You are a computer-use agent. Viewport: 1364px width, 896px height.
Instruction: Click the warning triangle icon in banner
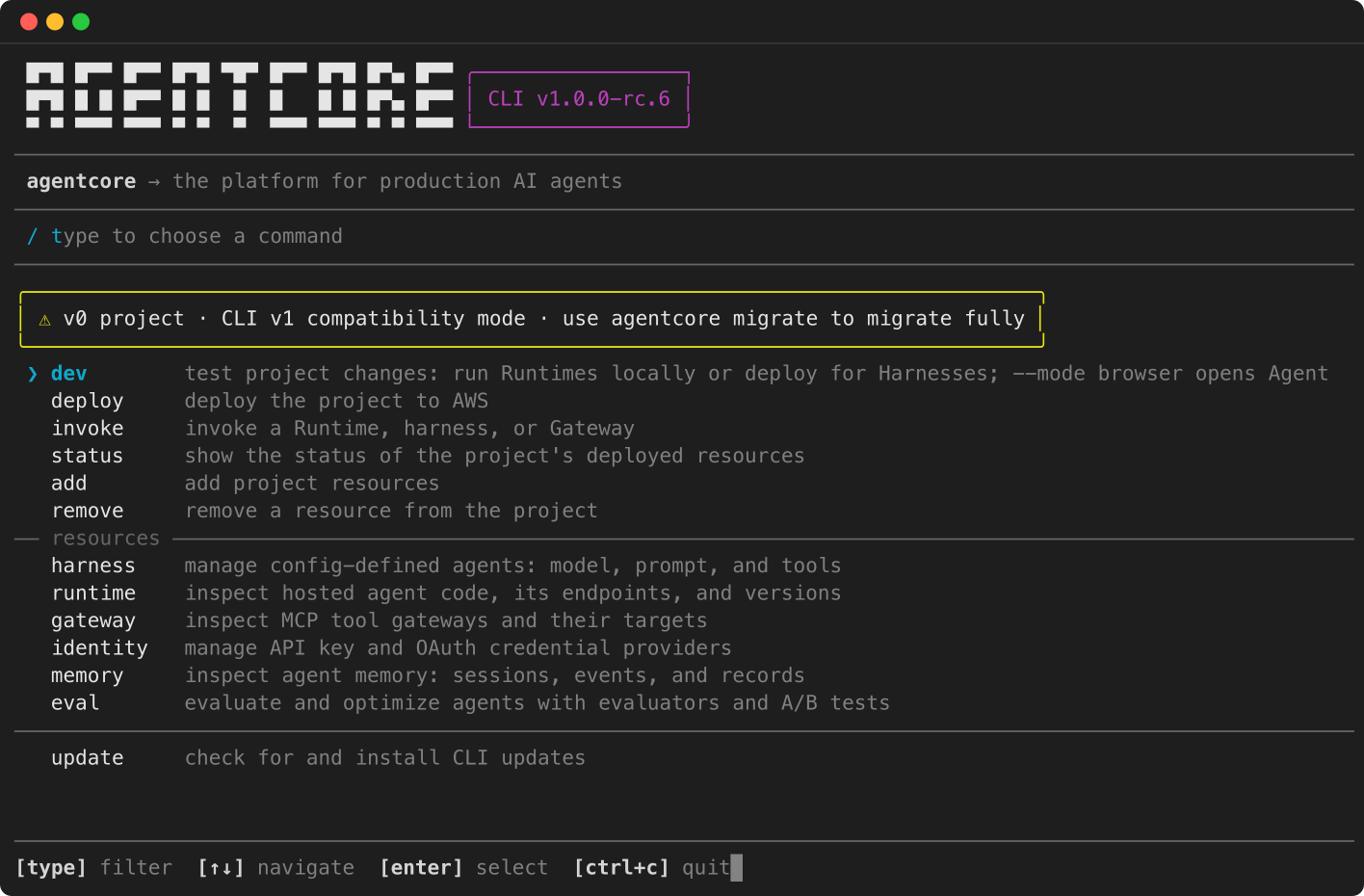(x=44, y=320)
